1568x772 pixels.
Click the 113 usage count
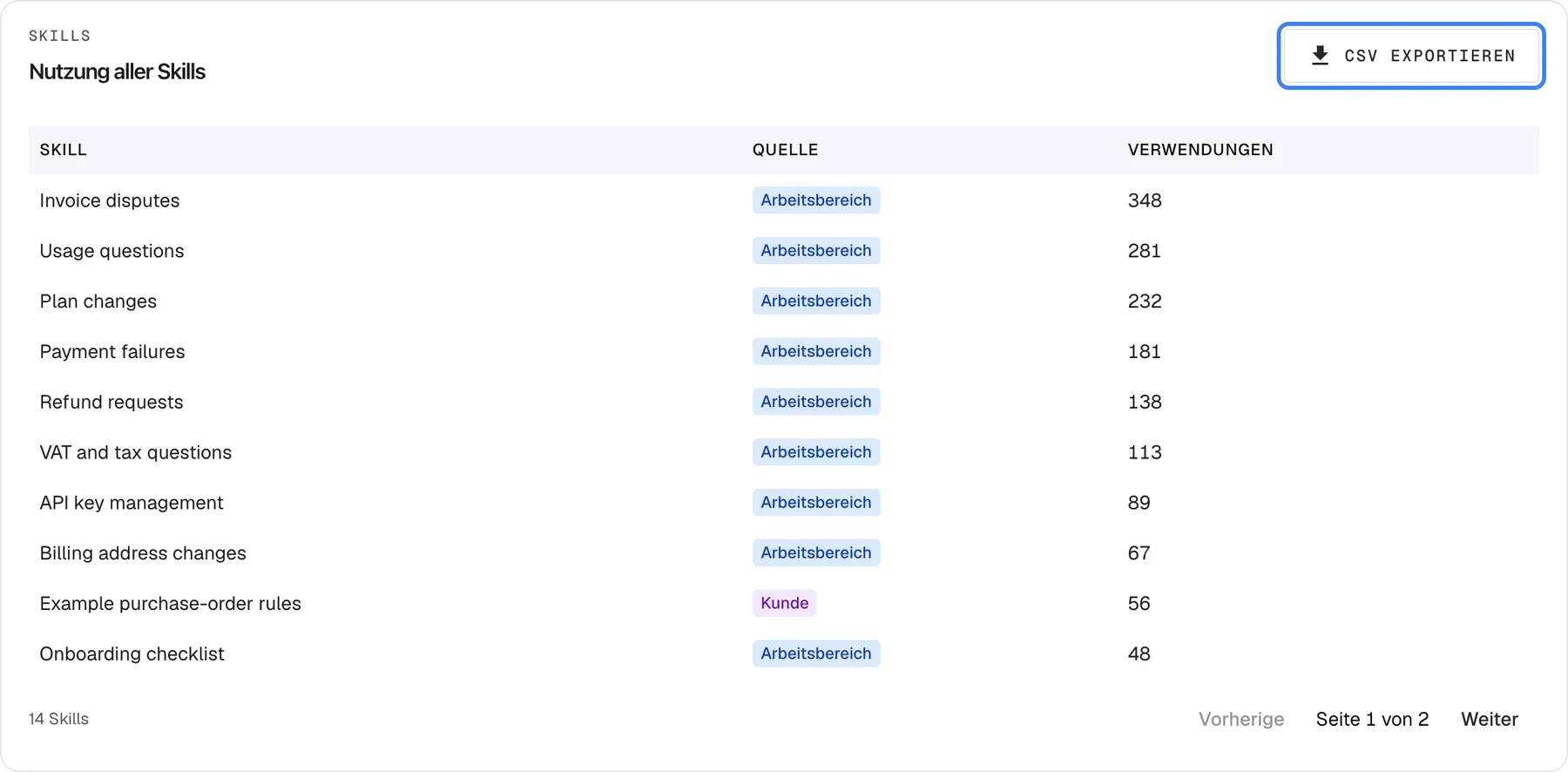click(x=1145, y=452)
